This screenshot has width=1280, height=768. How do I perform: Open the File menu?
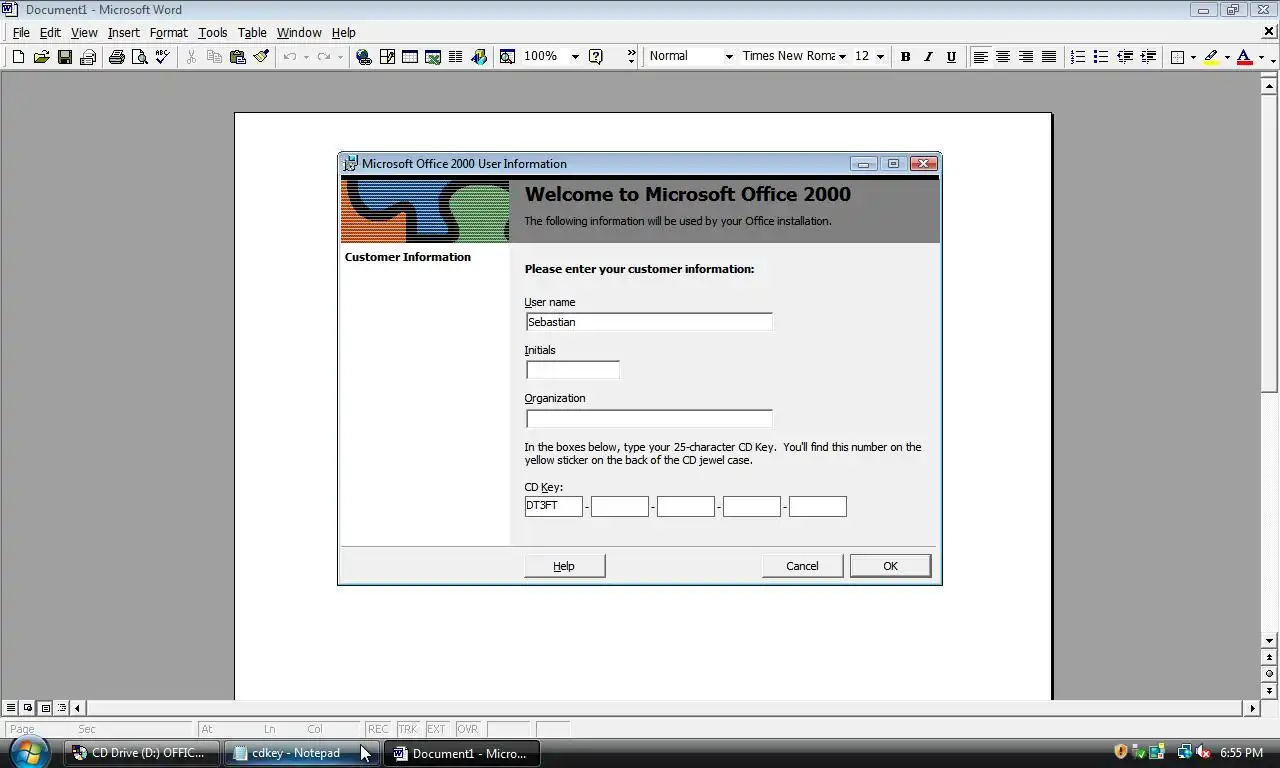[x=20, y=33]
